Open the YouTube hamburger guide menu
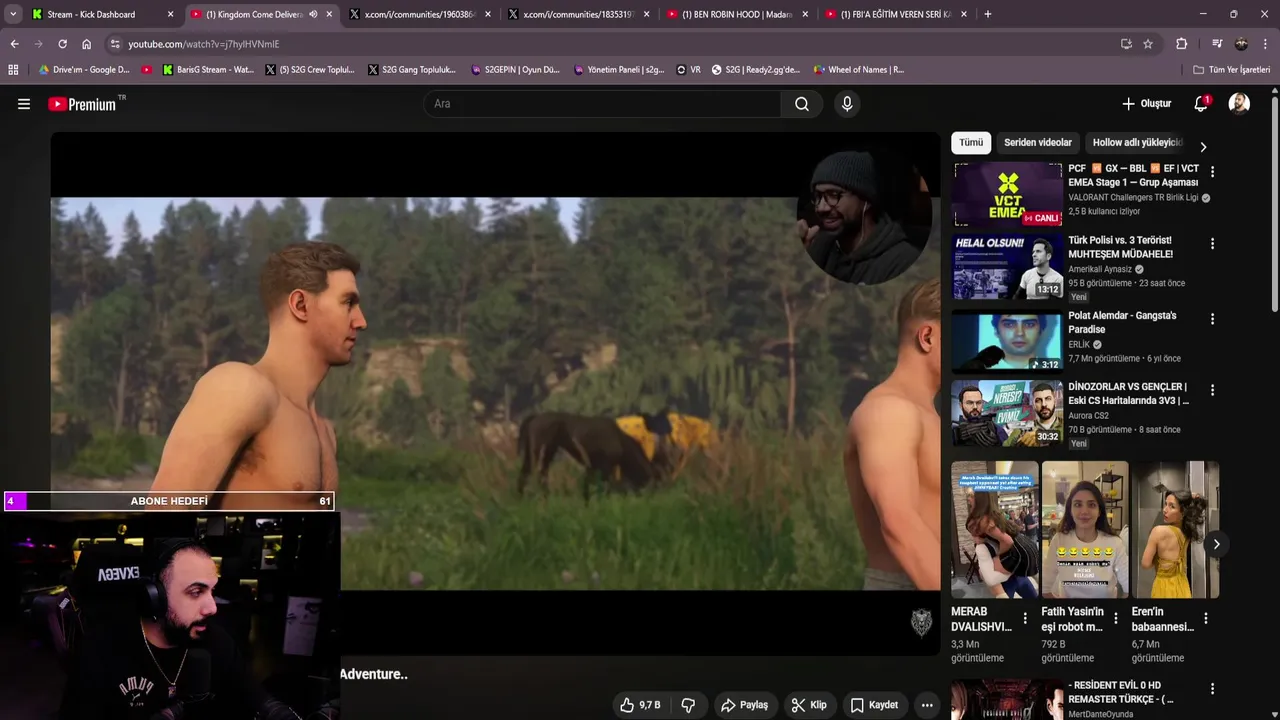This screenshot has width=1280, height=720. pyautogui.click(x=24, y=104)
